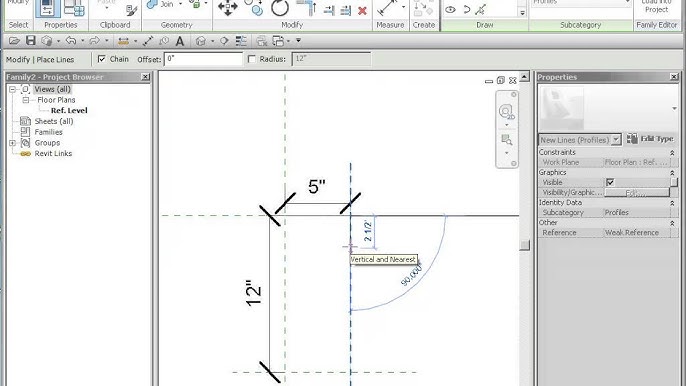The height and width of the screenshot is (386, 686).
Task: Click the Subcategory Profiles value in Properties
Action: pos(637,212)
